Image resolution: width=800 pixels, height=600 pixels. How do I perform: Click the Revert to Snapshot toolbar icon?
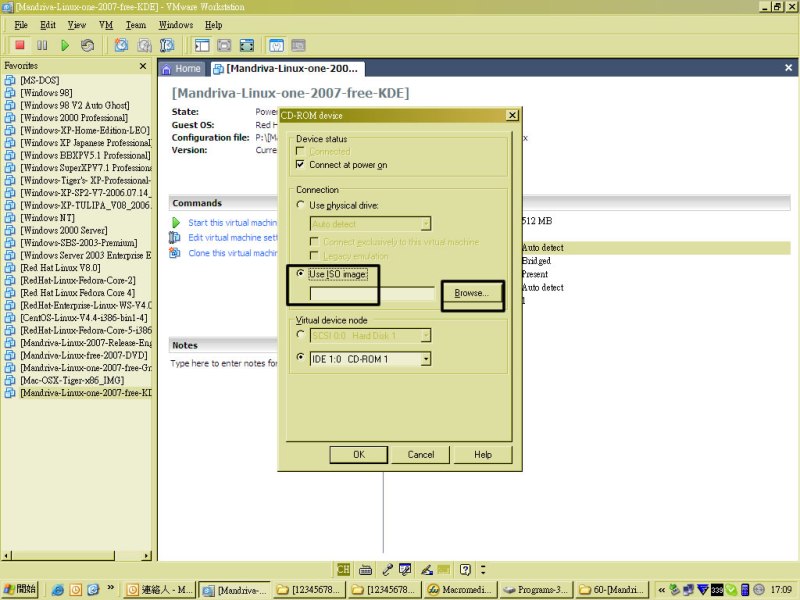144,45
